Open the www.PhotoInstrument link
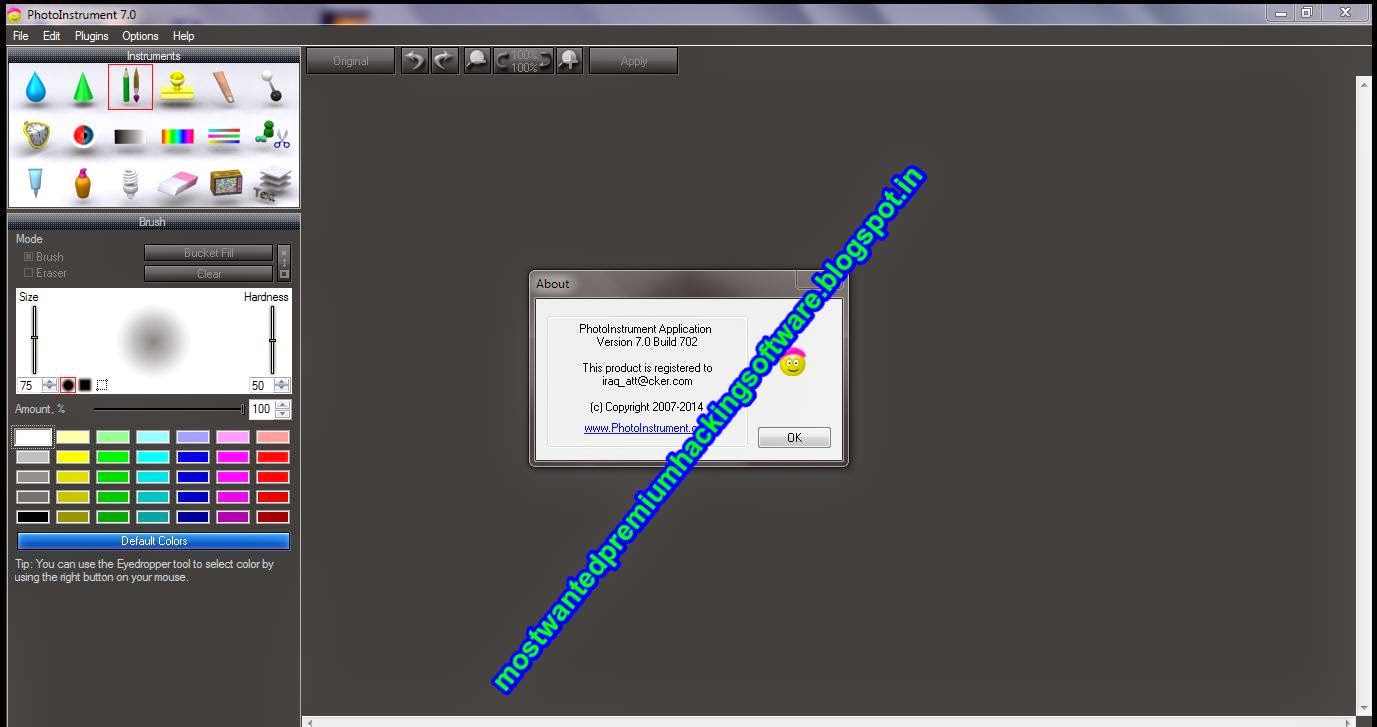Image resolution: width=1377 pixels, height=727 pixels. [x=642, y=428]
